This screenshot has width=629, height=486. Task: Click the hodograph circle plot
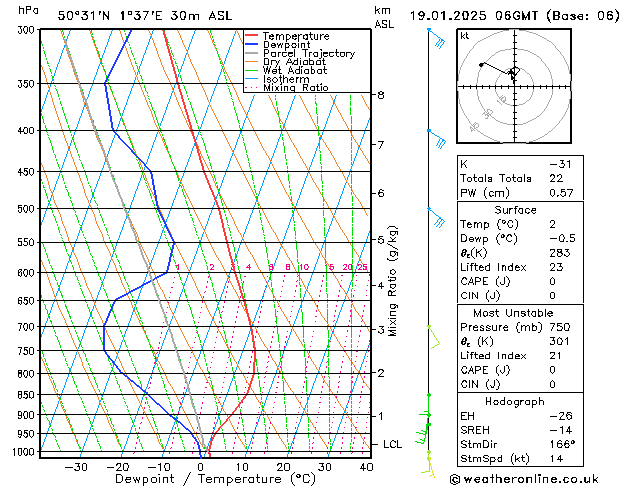(x=513, y=86)
